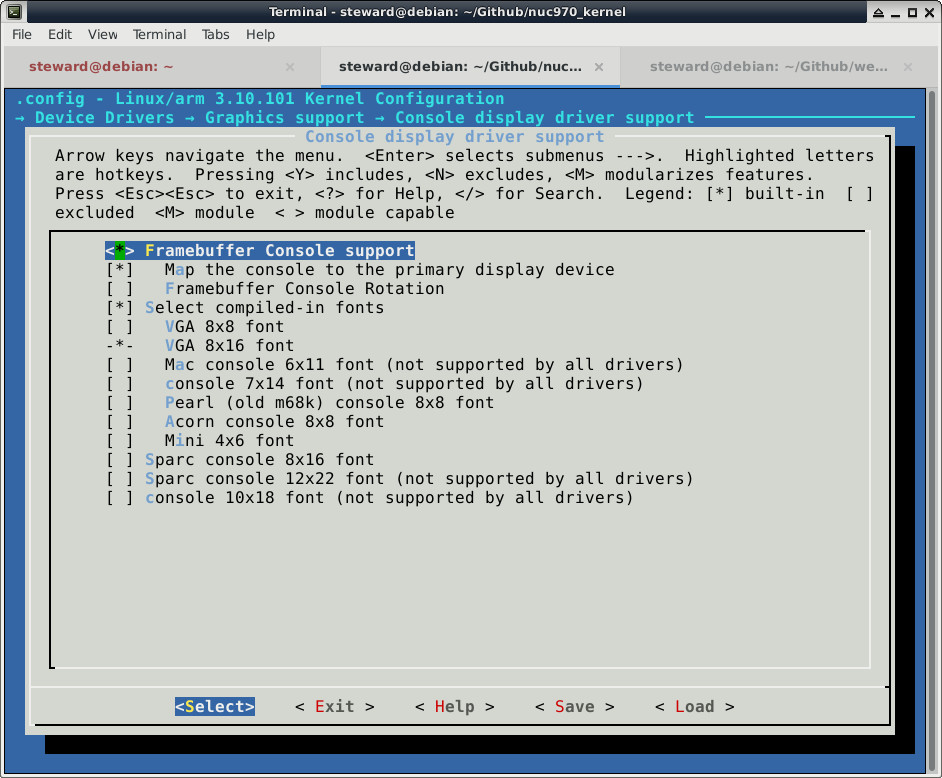Open the Edit menu
The image size is (942, 778).
coord(59,34)
